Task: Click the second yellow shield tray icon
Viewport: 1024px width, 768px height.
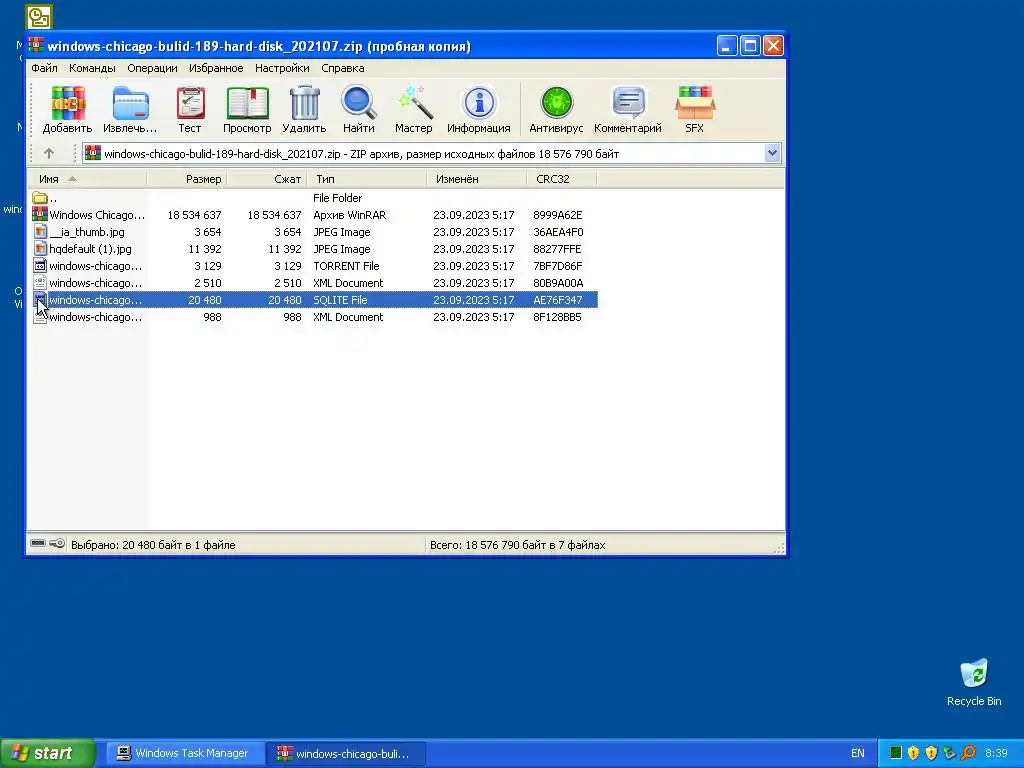Action: pyautogui.click(x=931, y=753)
